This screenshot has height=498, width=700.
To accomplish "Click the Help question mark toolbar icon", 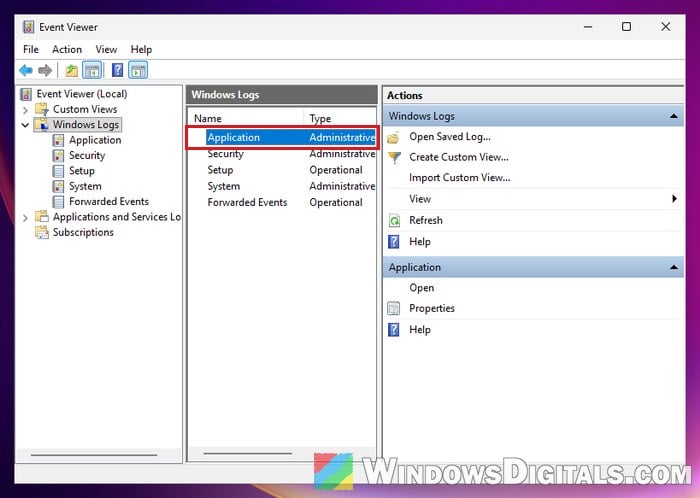I will click(x=117, y=71).
